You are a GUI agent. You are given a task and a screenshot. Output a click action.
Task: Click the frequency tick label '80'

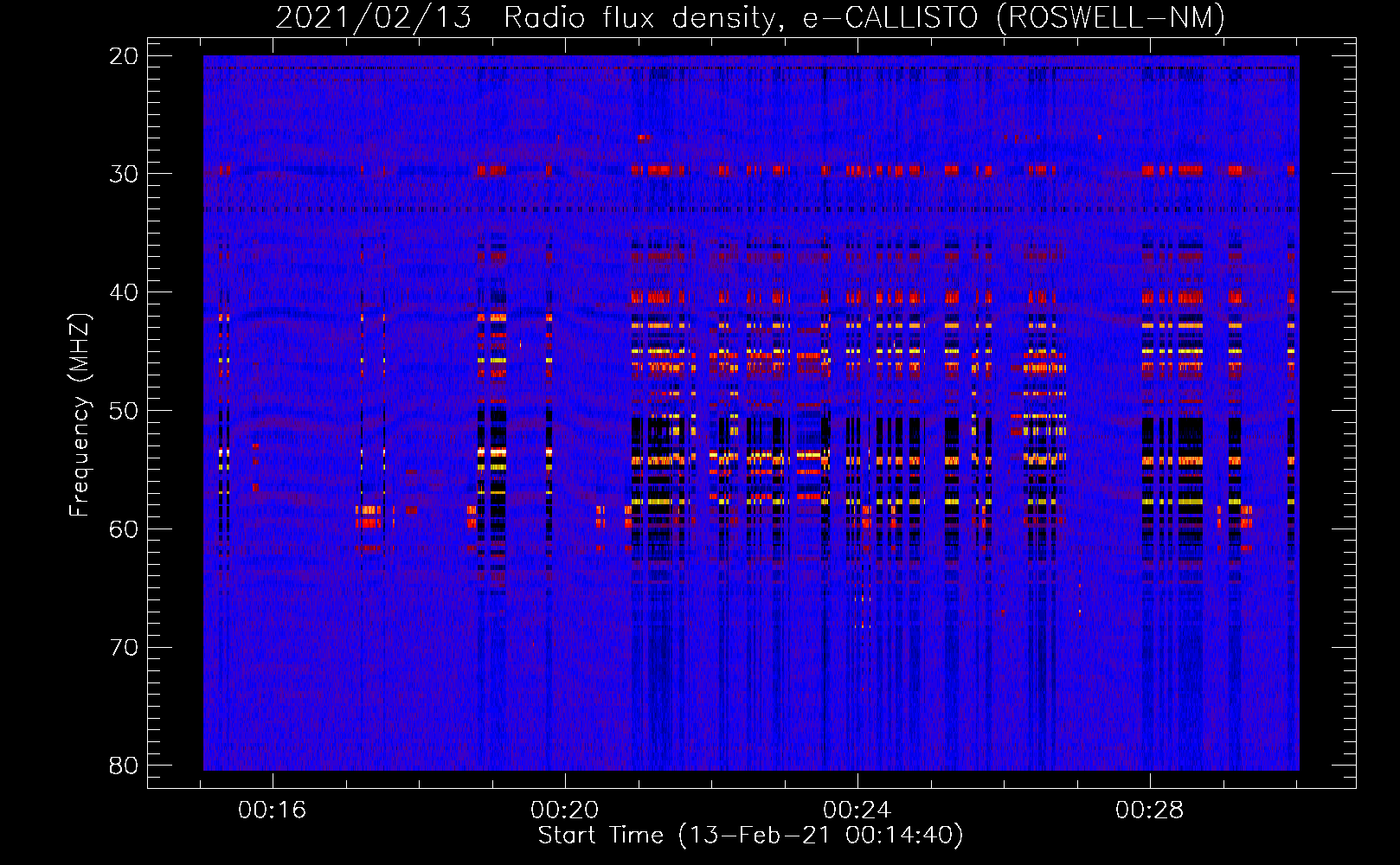coord(124,766)
